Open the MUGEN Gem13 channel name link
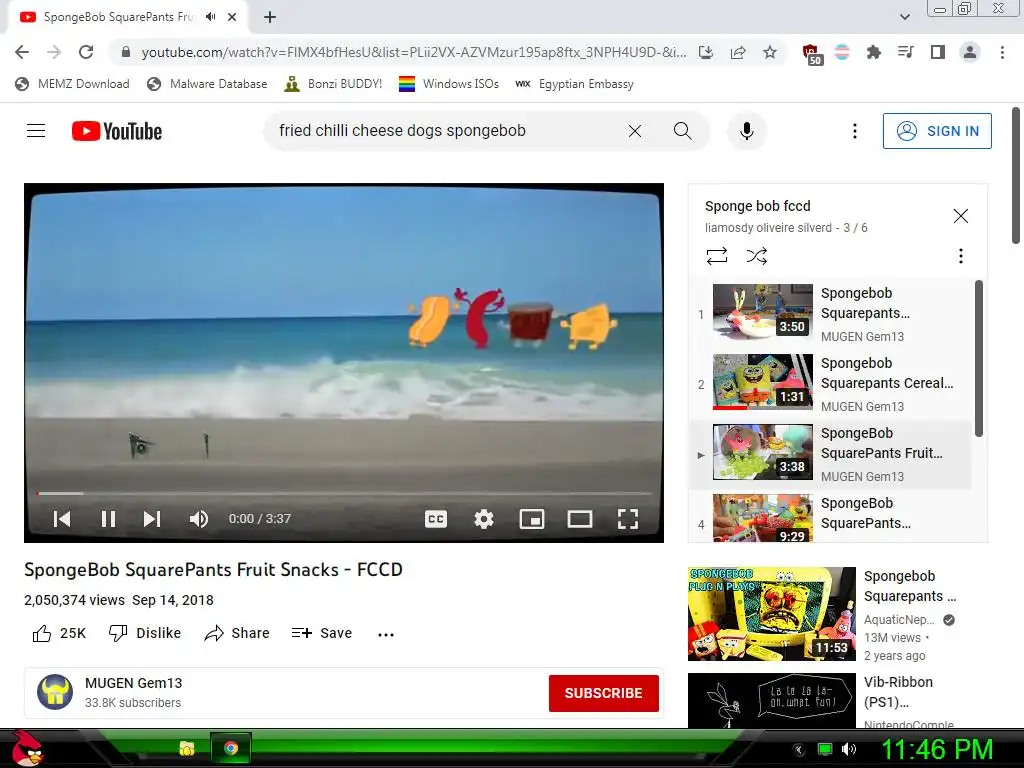Screen dimensions: 1024x768 tap(133, 683)
